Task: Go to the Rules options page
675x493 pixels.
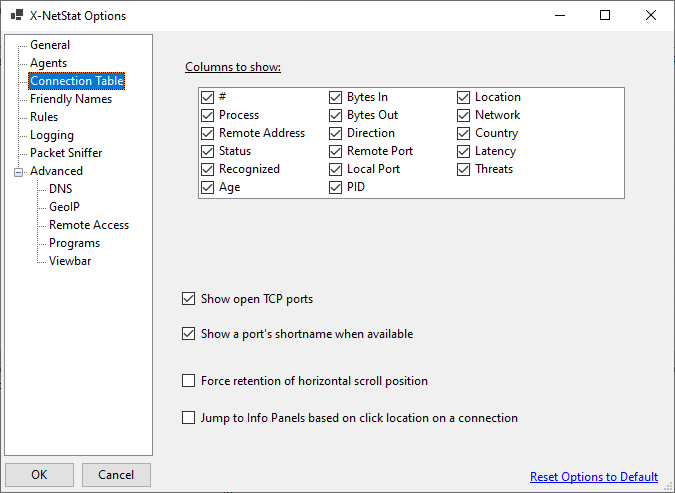Action: [44, 117]
